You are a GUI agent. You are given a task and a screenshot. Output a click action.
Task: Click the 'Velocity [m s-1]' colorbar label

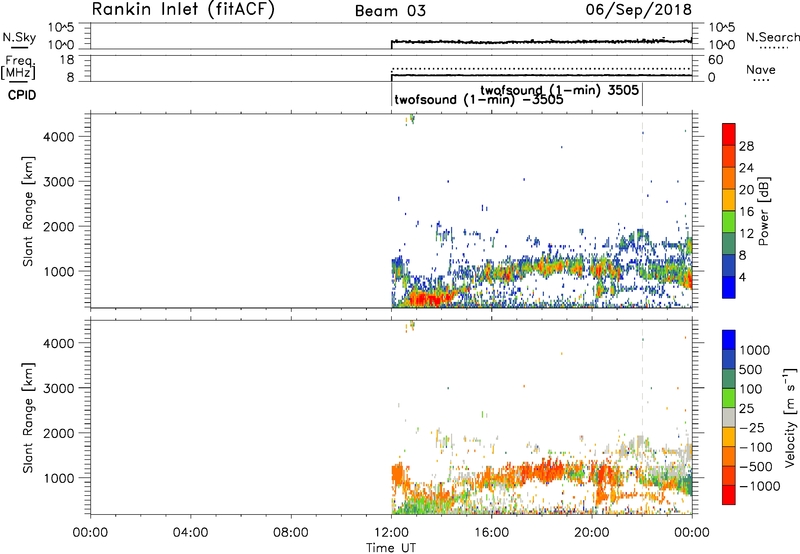pyautogui.click(x=790, y=417)
